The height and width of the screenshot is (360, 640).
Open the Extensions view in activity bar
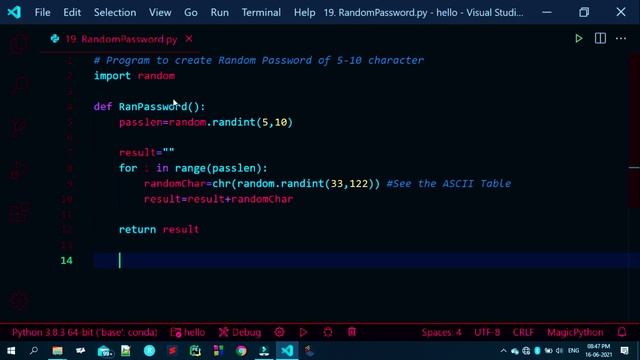pos(20,213)
